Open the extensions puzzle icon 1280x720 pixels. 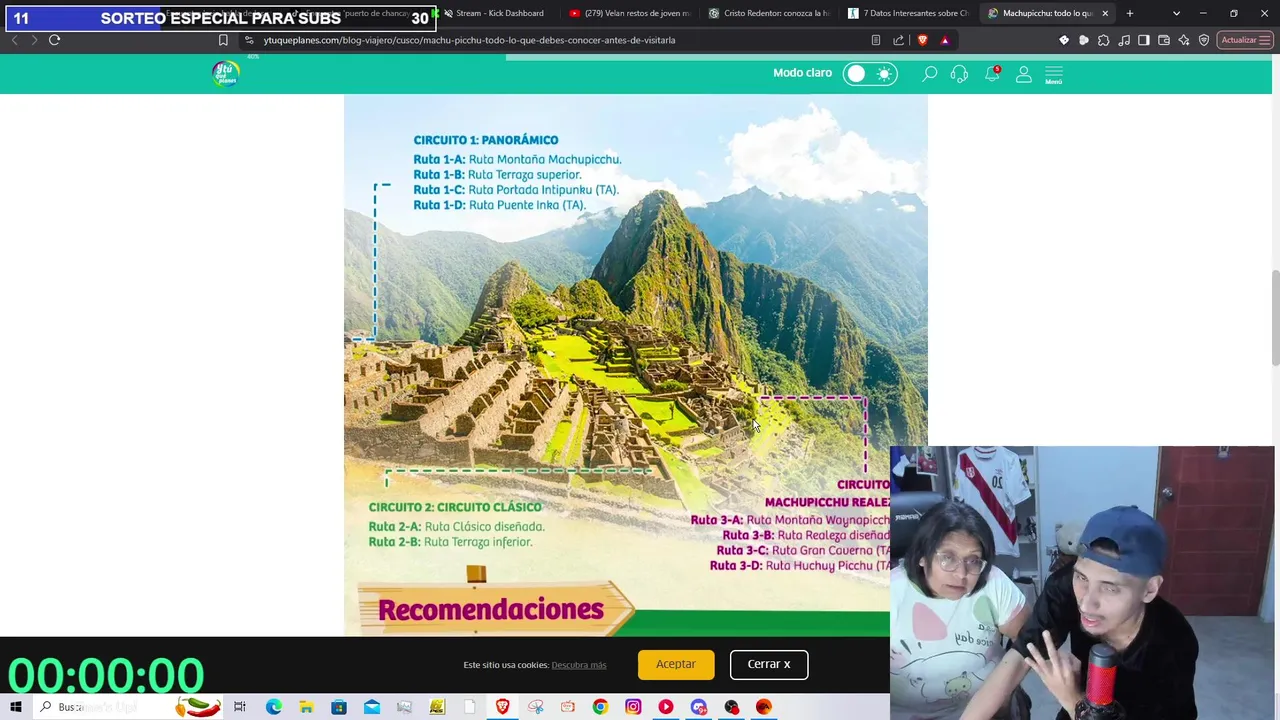click(1103, 40)
